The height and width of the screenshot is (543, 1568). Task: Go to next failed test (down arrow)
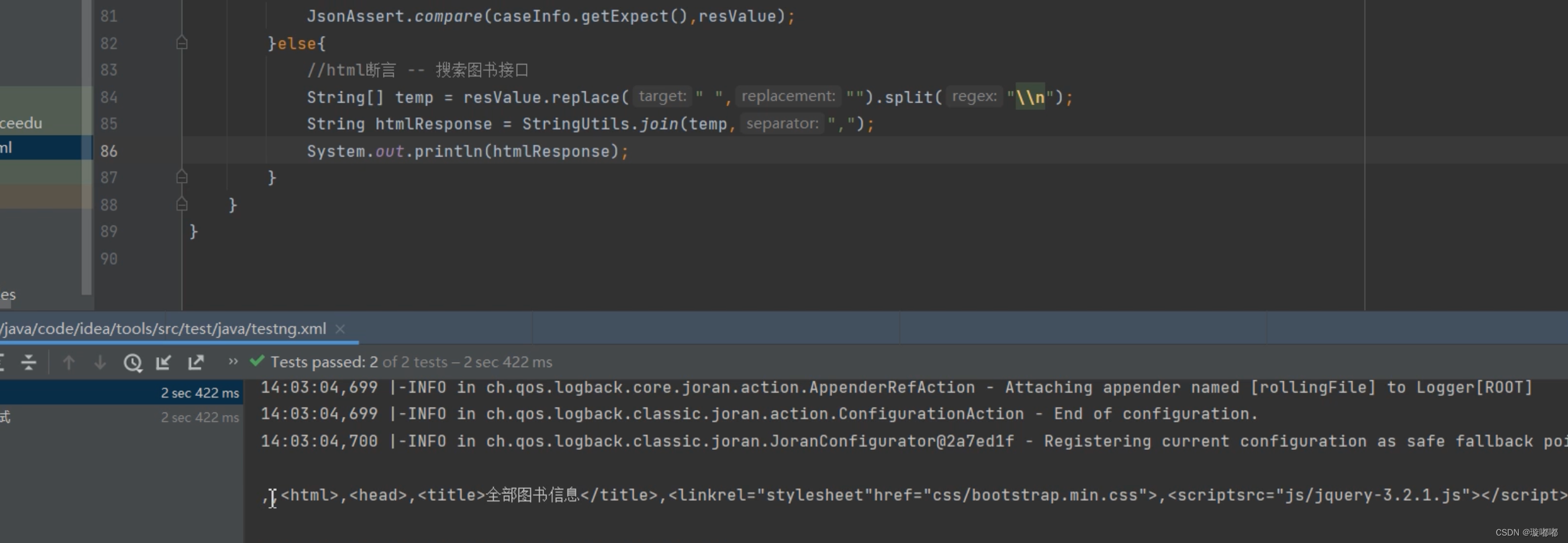click(99, 362)
